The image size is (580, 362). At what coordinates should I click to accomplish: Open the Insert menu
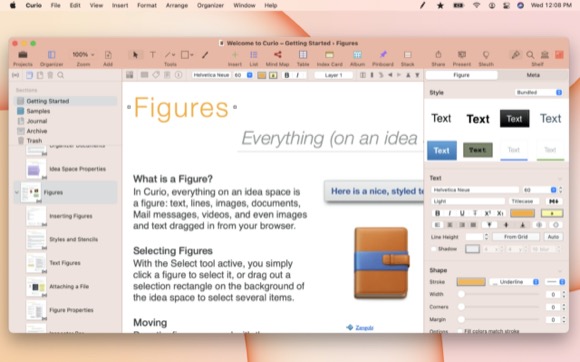(120, 6)
